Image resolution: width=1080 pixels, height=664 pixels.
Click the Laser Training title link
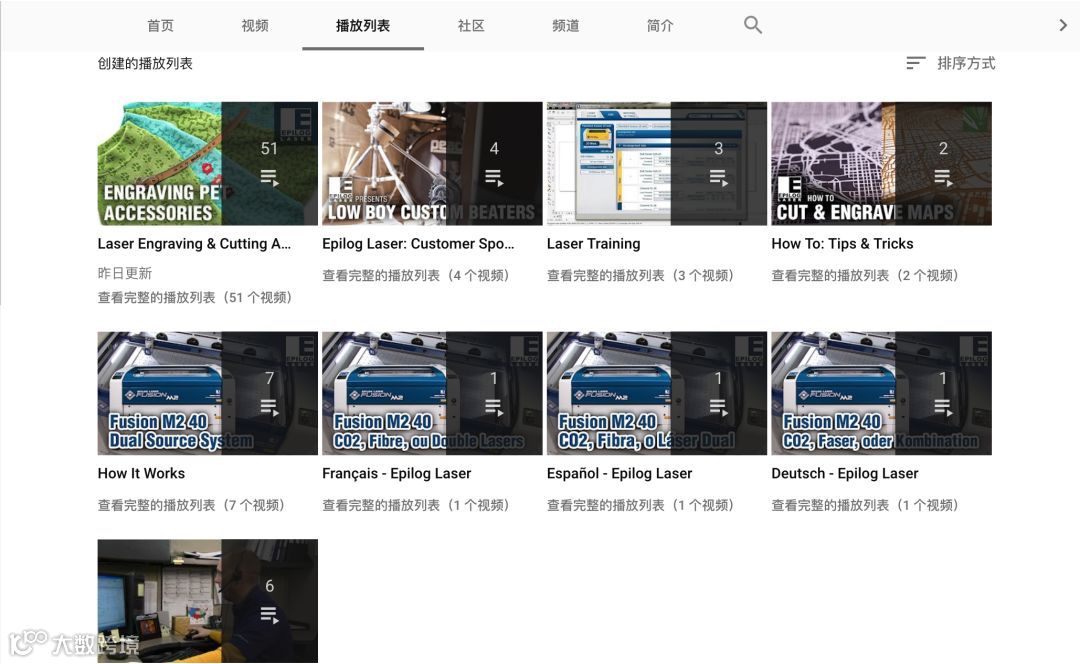(593, 244)
